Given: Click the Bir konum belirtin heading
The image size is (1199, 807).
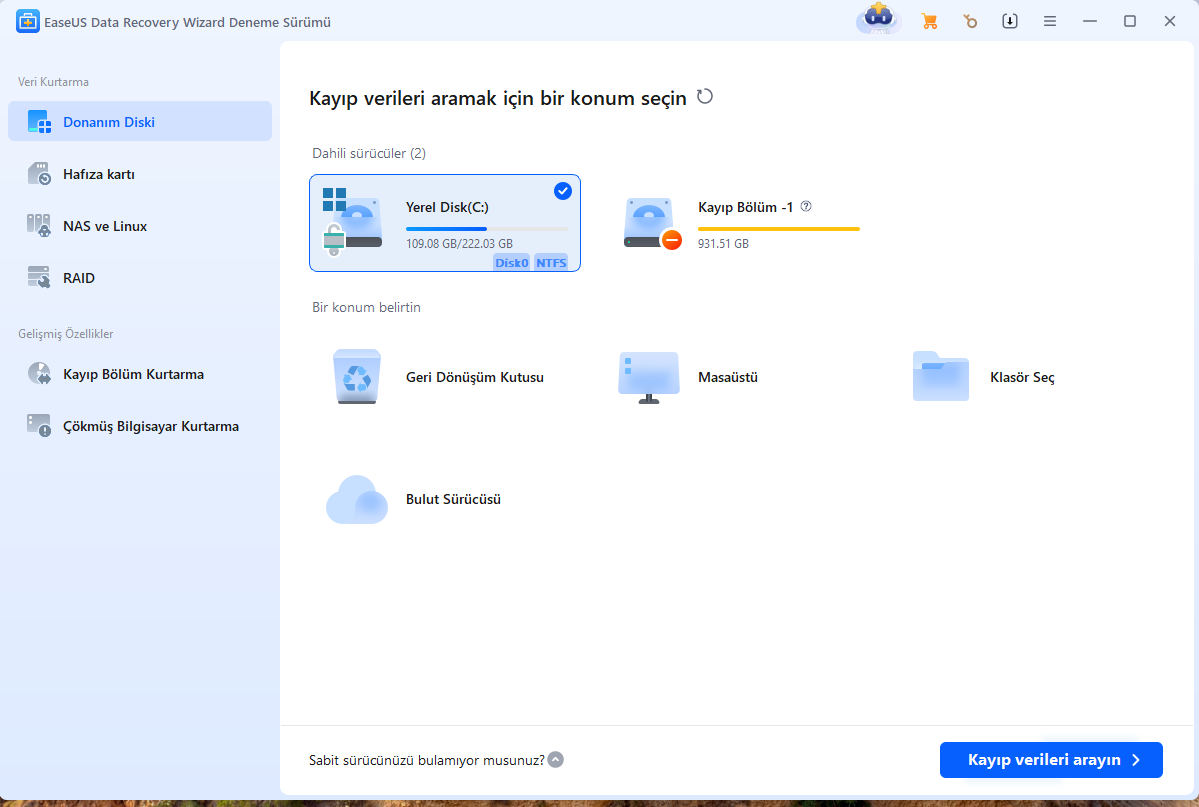Looking at the screenshot, I should point(366,308).
